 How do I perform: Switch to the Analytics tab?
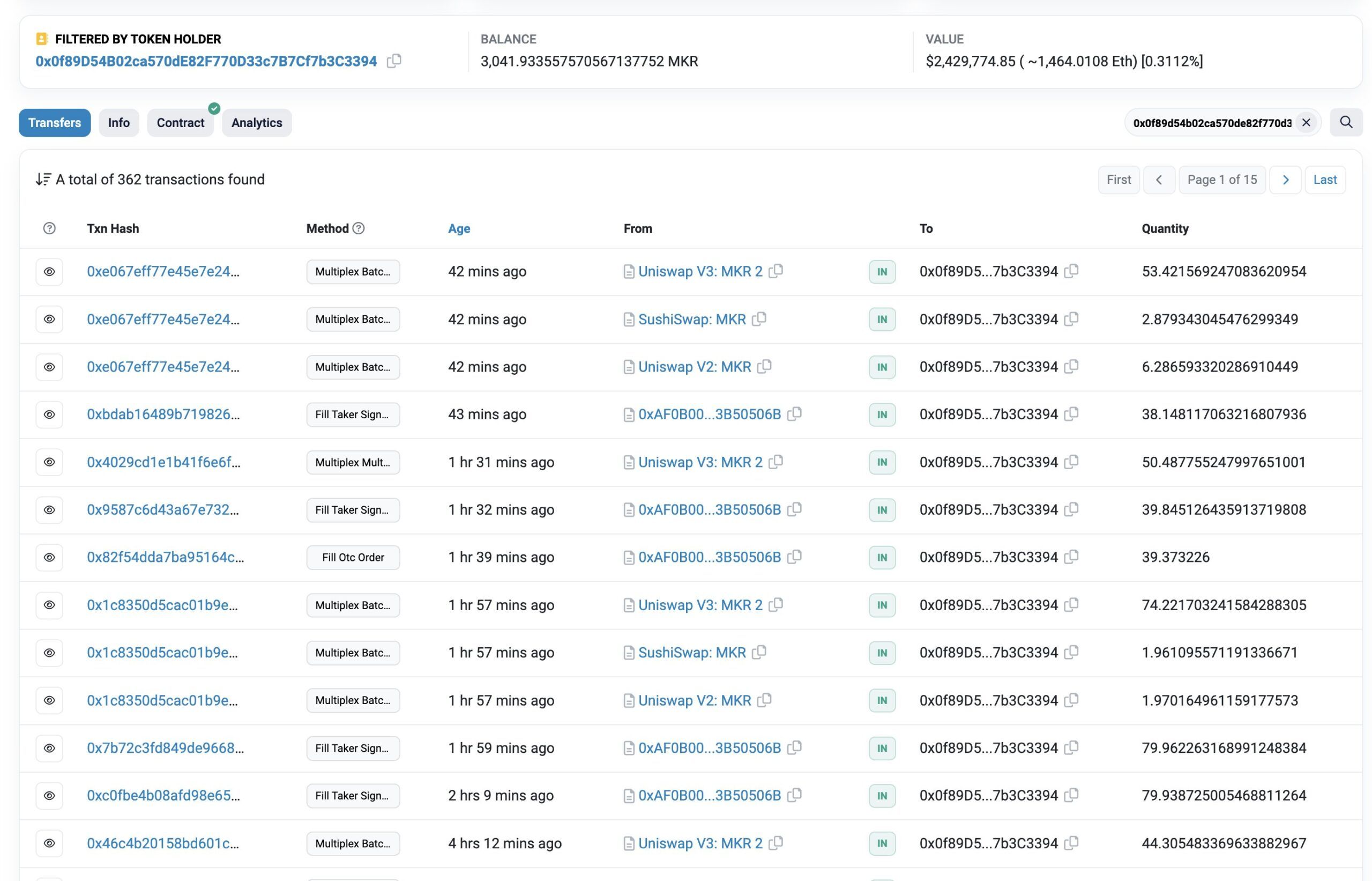coord(256,122)
